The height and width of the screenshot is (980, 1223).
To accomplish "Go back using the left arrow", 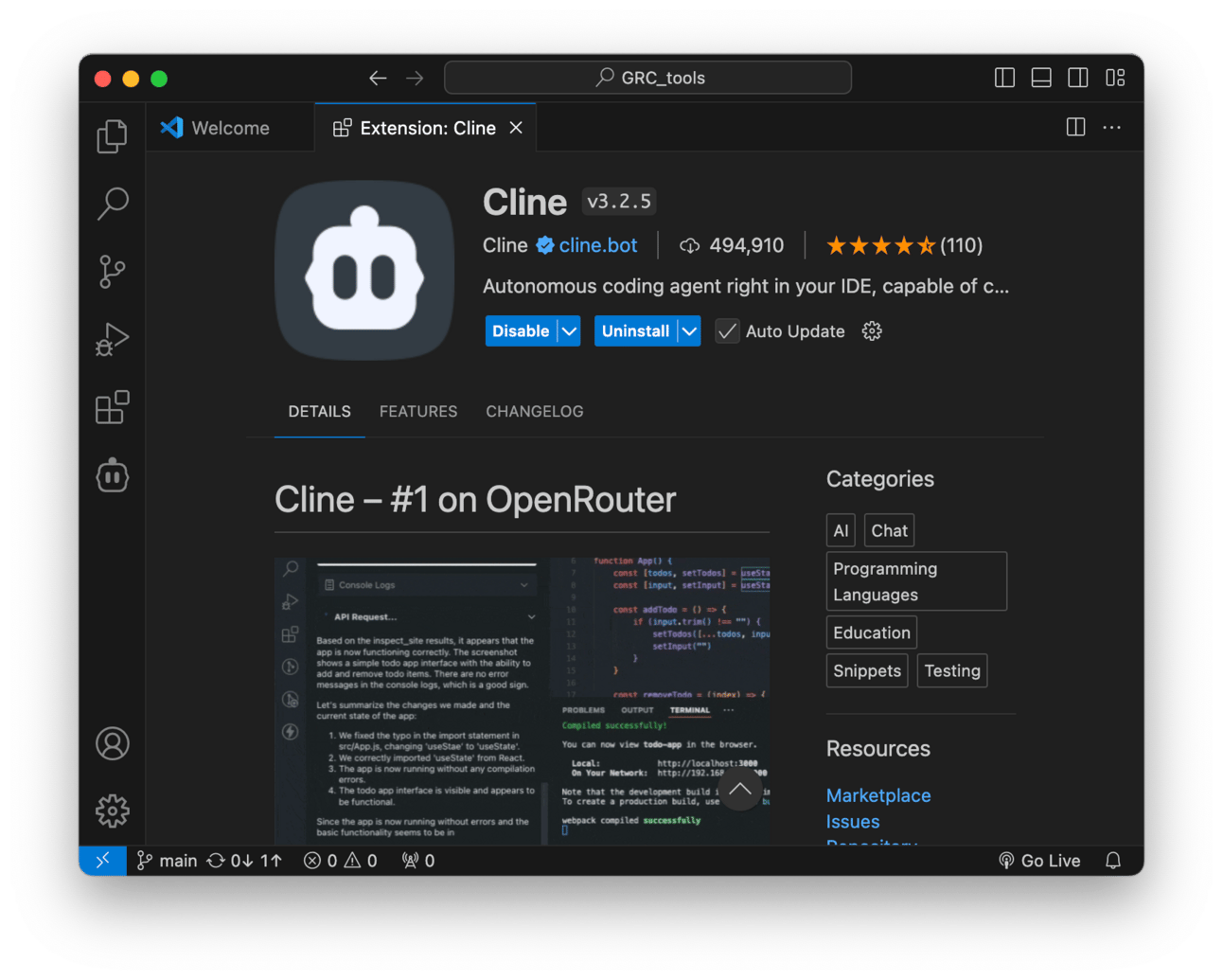I will (378, 78).
